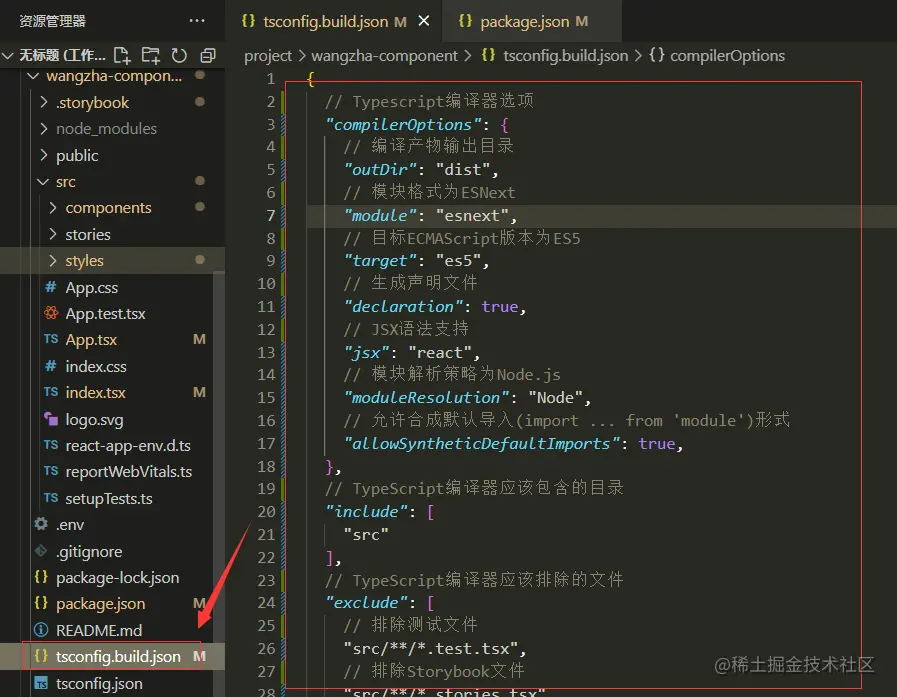The height and width of the screenshot is (697, 897).
Task: Open index.tsx file
Action: (x=96, y=393)
